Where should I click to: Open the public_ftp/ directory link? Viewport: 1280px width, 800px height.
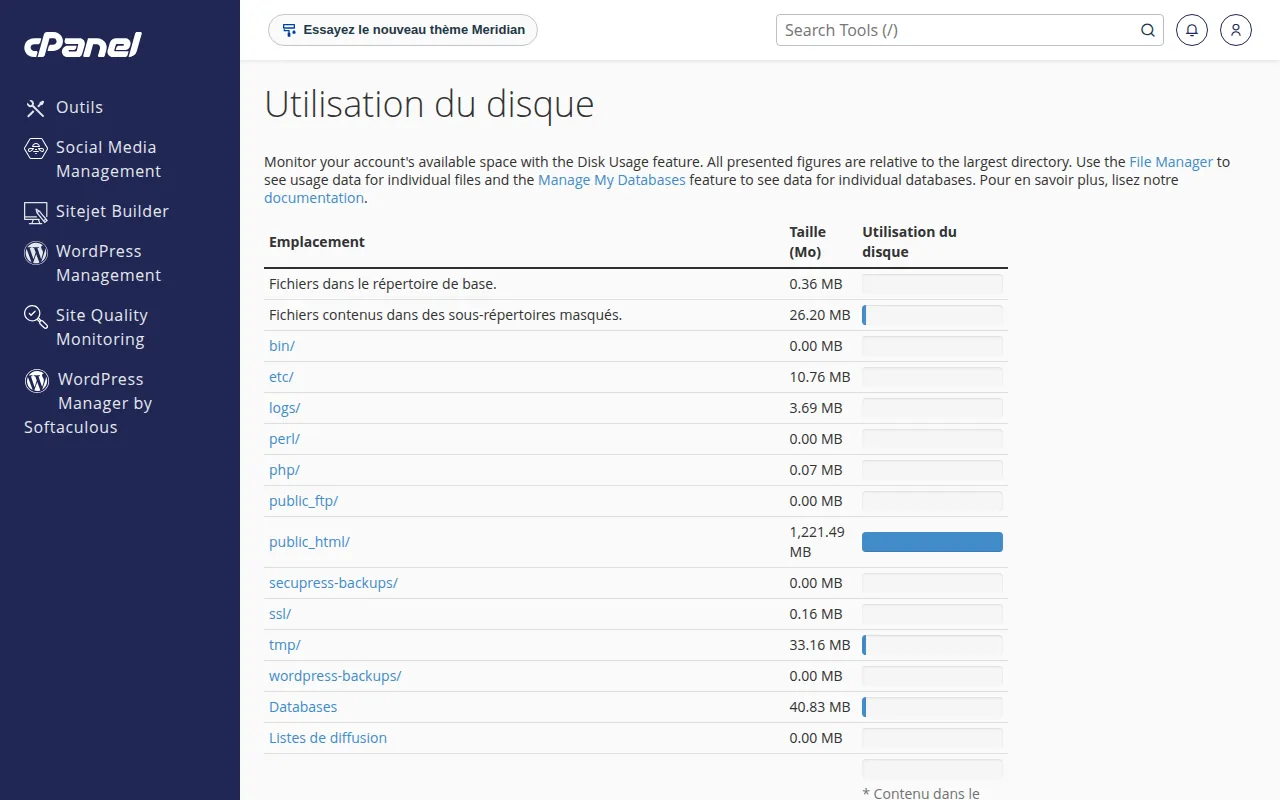pyautogui.click(x=304, y=501)
